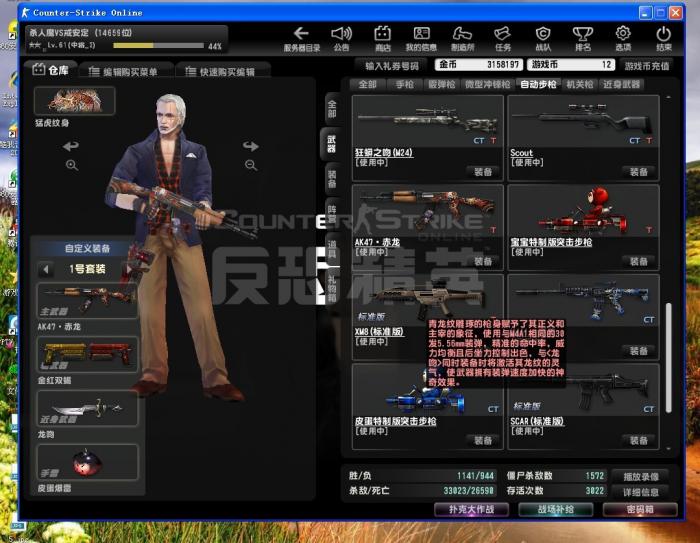
Task: Filter weapons by 微型冲锋枪 tab
Action: [x=488, y=84]
